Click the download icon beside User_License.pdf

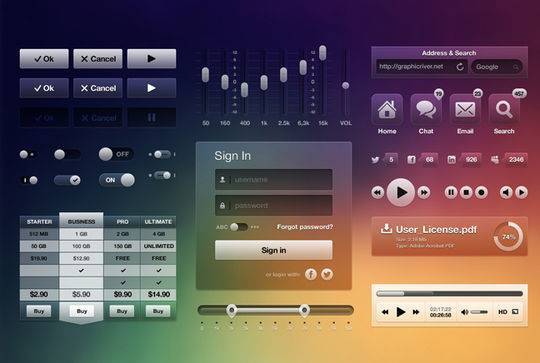pyautogui.click(x=386, y=229)
